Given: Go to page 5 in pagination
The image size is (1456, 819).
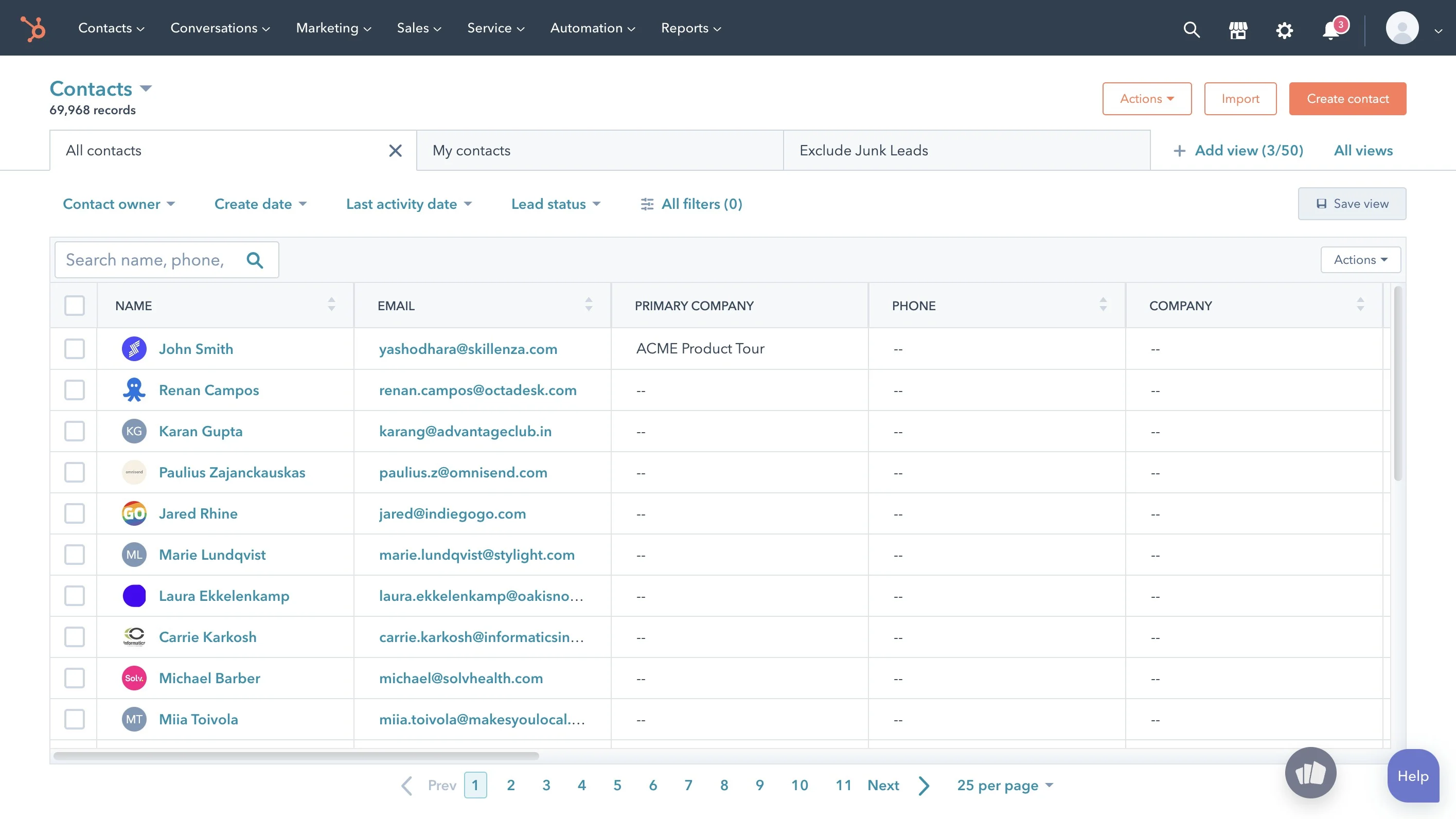Looking at the screenshot, I should pos(617,786).
